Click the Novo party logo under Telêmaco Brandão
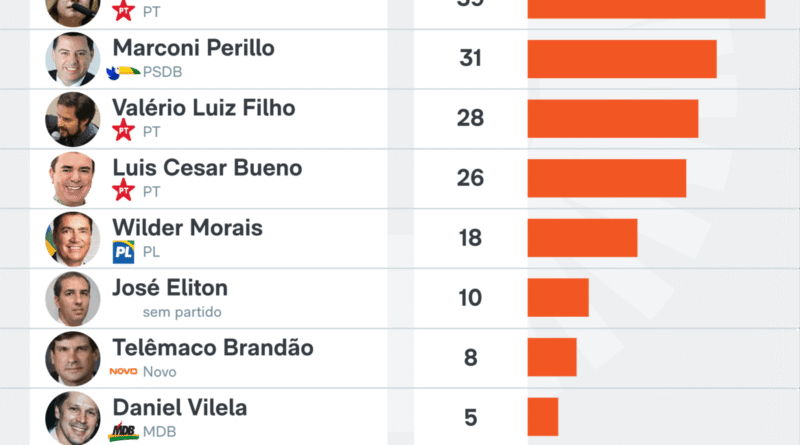This screenshot has height=445, width=800. coord(123,372)
